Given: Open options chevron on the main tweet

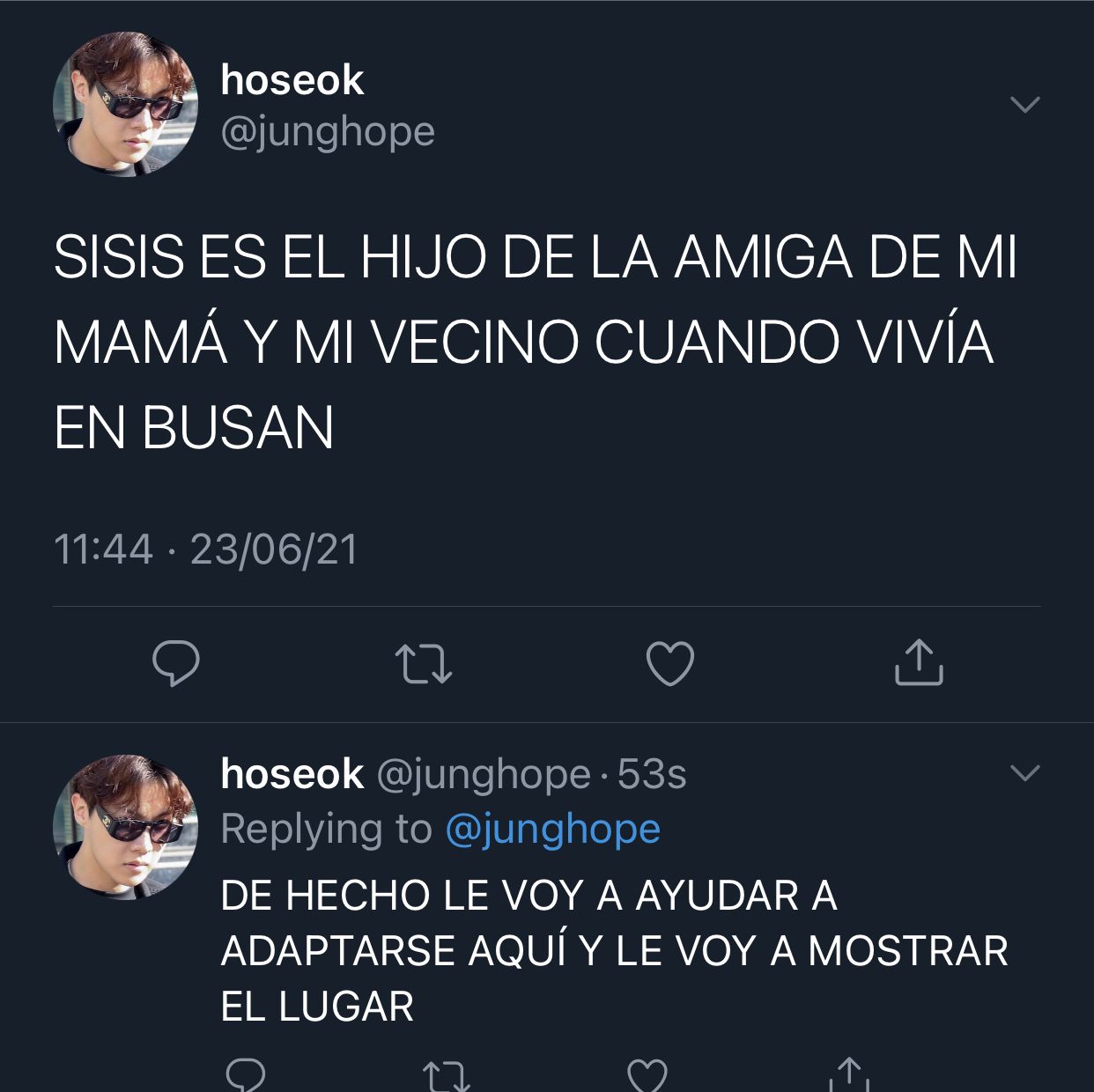Looking at the screenshot, I should click(x=1025, y=104).
